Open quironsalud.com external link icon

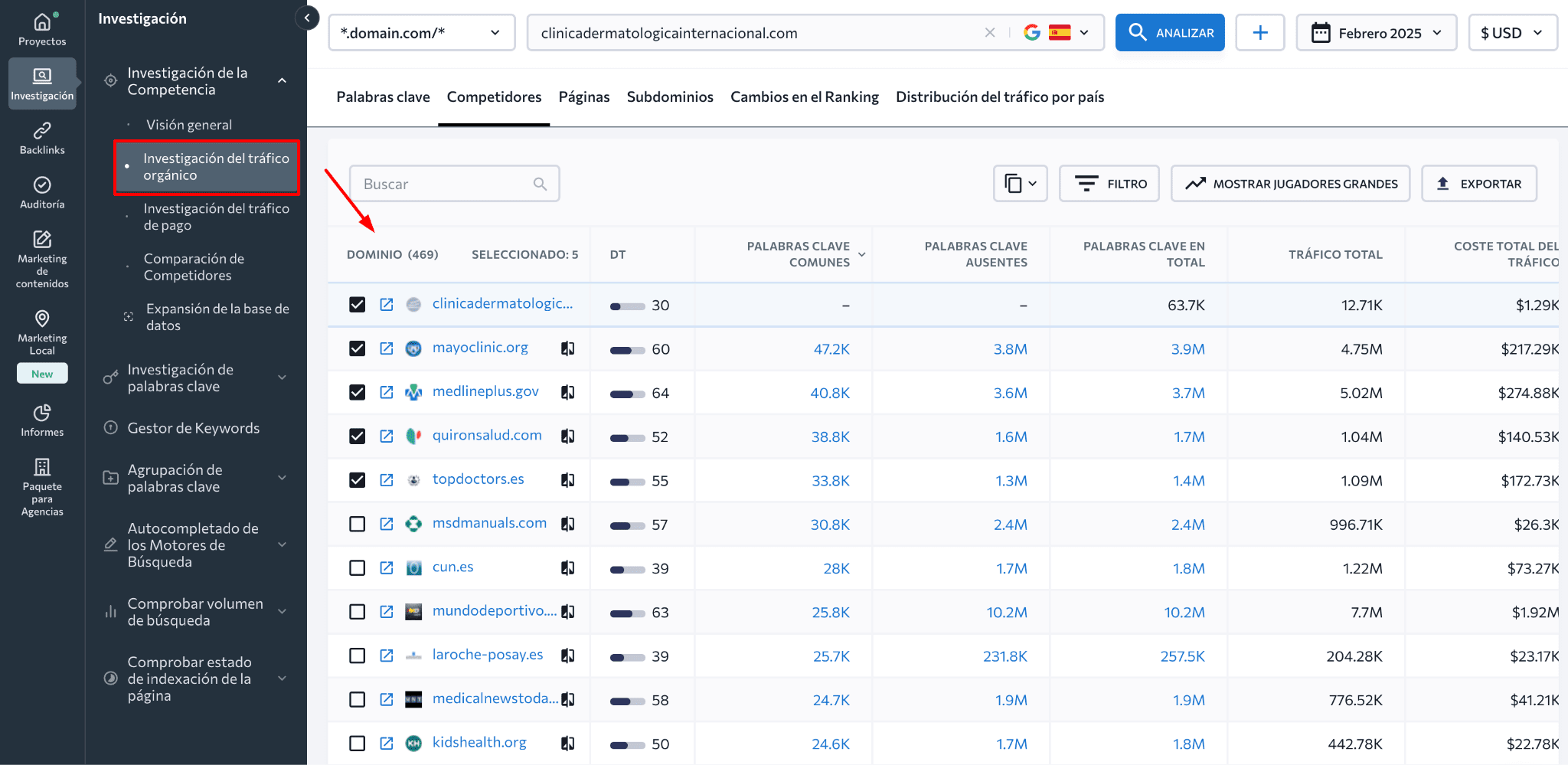[387, 436]
